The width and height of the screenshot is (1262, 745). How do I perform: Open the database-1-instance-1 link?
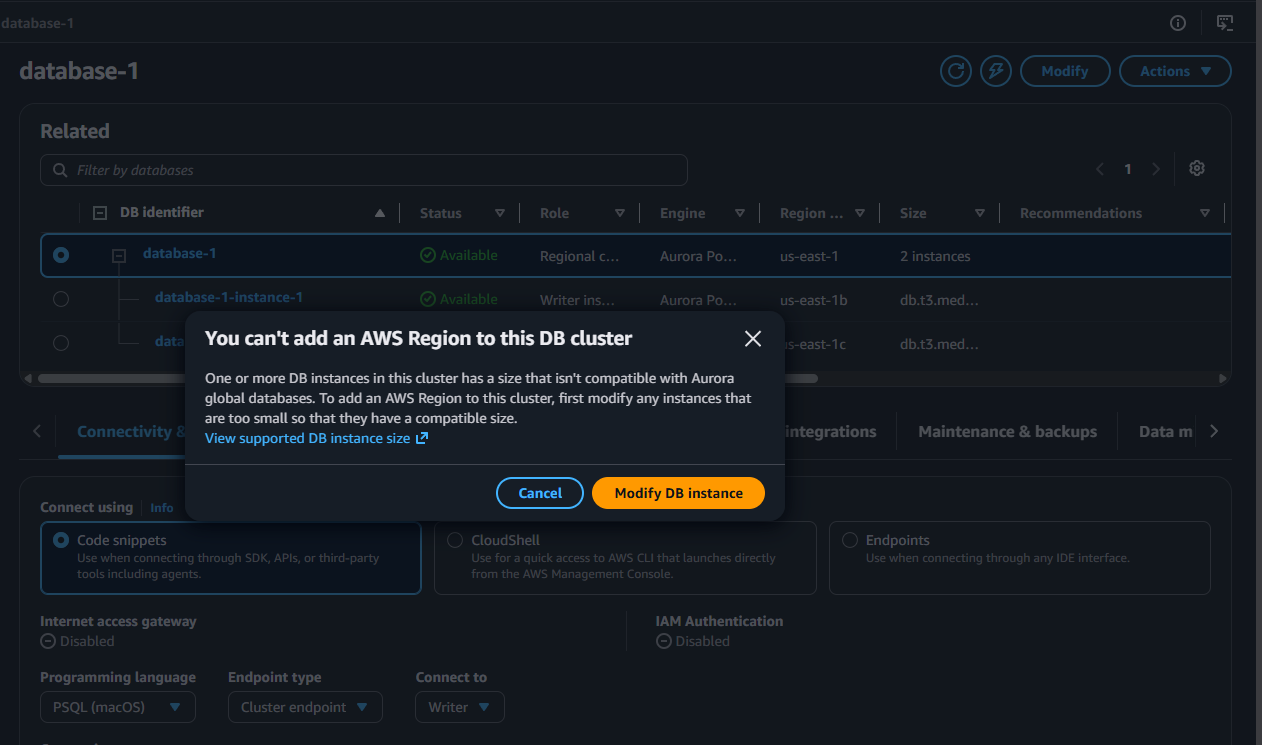click(229, 297)
